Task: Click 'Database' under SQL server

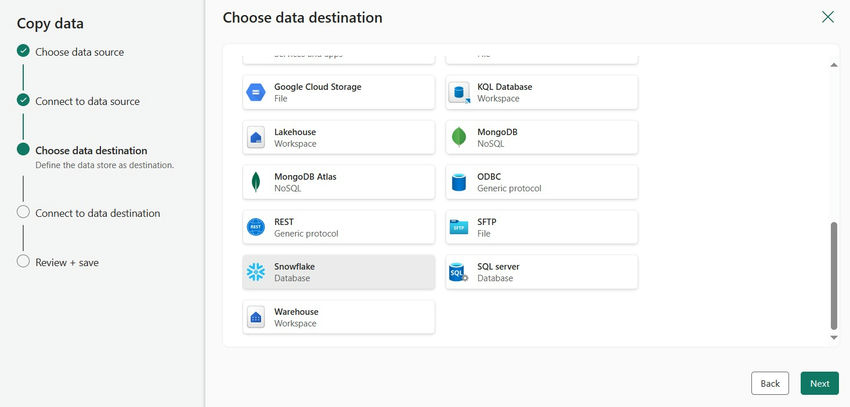Action: [x=495, y=278]
